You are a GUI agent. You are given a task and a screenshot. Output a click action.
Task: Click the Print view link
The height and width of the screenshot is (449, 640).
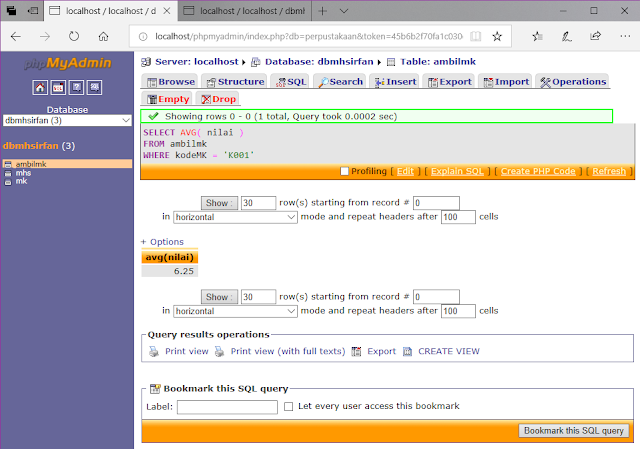pyautogui.click(x=187, y=351)
